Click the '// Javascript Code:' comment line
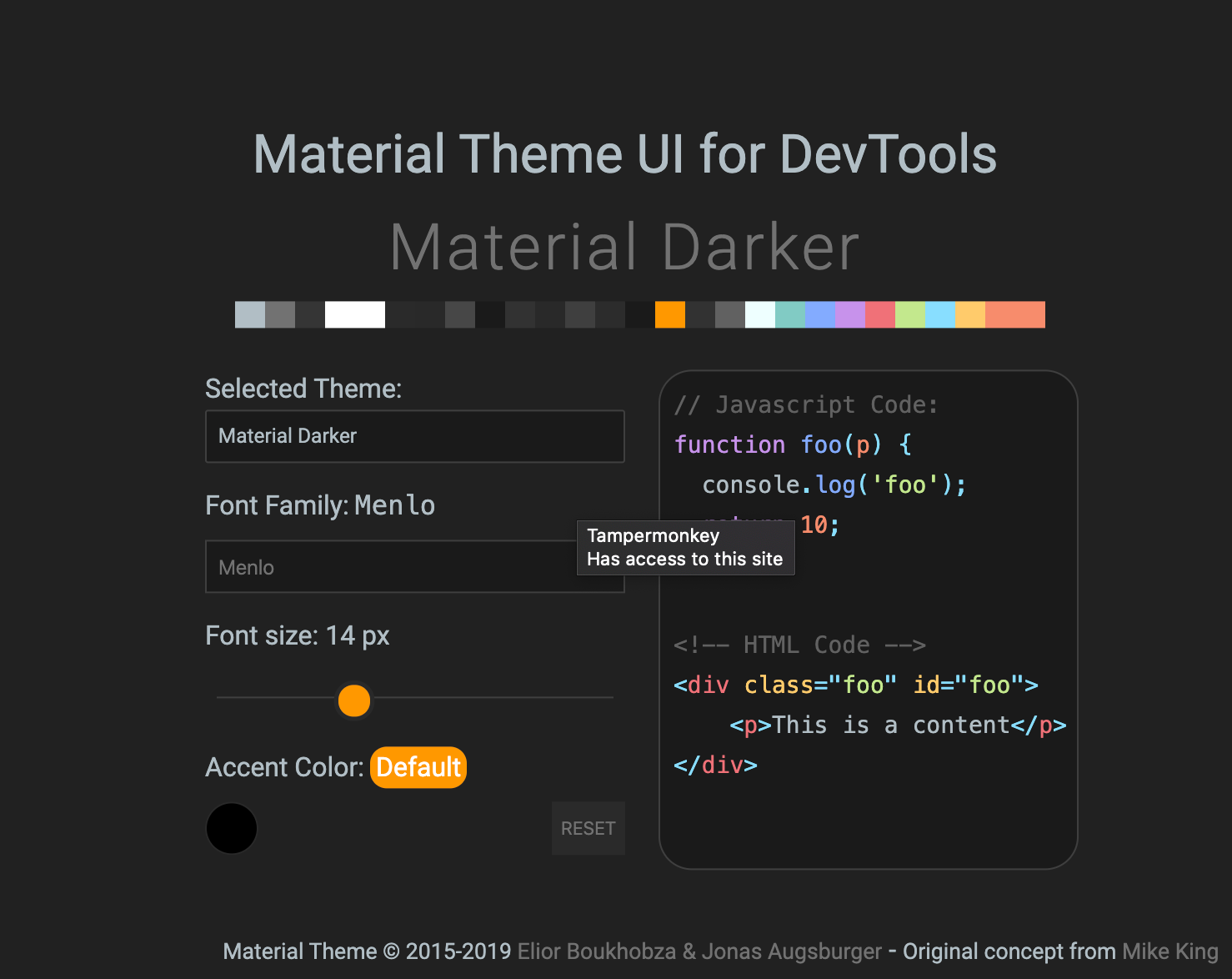 point(806,405)
